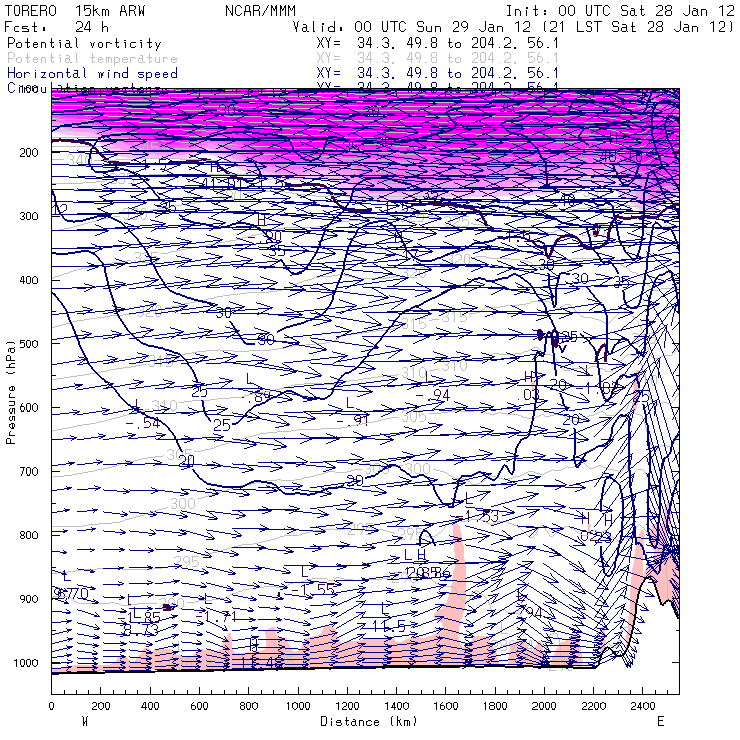The image size is (740, 740).
Task: Click the 600 tick on the pressure axis
Action: (29, 407)
